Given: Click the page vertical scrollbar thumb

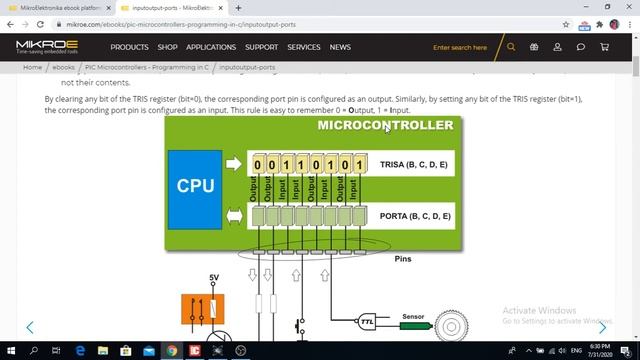Looking at the screenshot, I should tap(636, 65).
